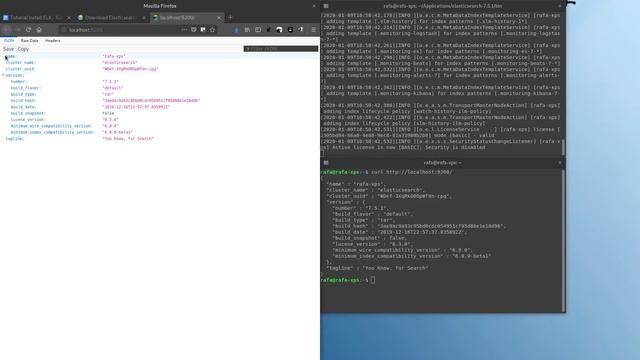The width and height of the screenshot is (640, 360).
Task: Select the minimum_wire_compatibility_version key
Action: tap(51, 126)
